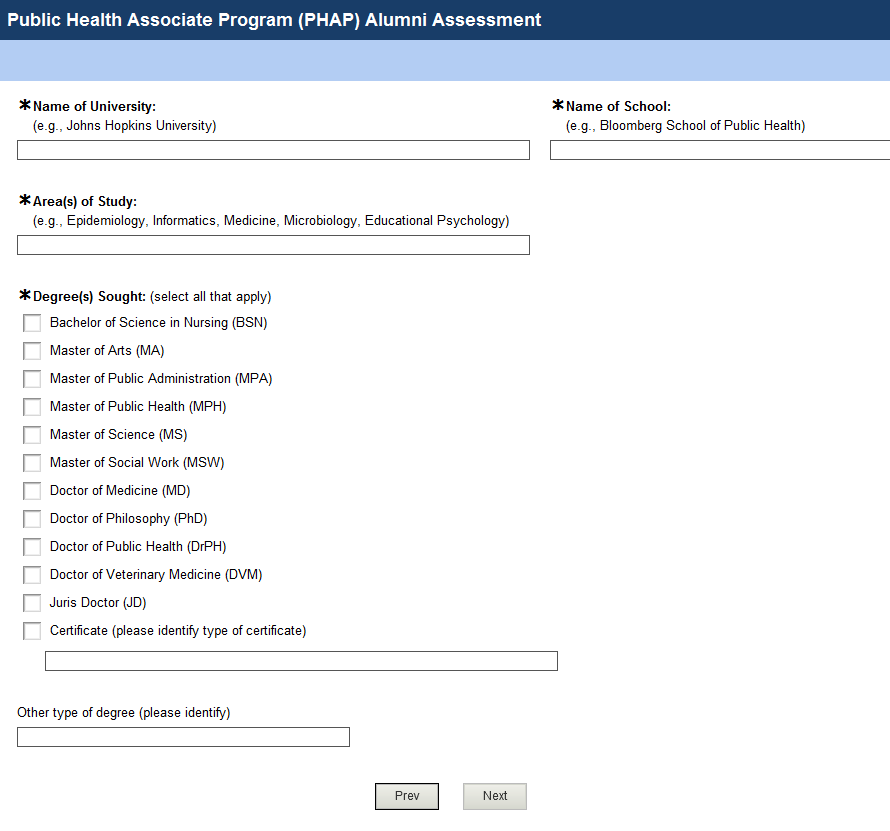Check Bachelor of Science in Nursing (BSN)

[32, 323]
